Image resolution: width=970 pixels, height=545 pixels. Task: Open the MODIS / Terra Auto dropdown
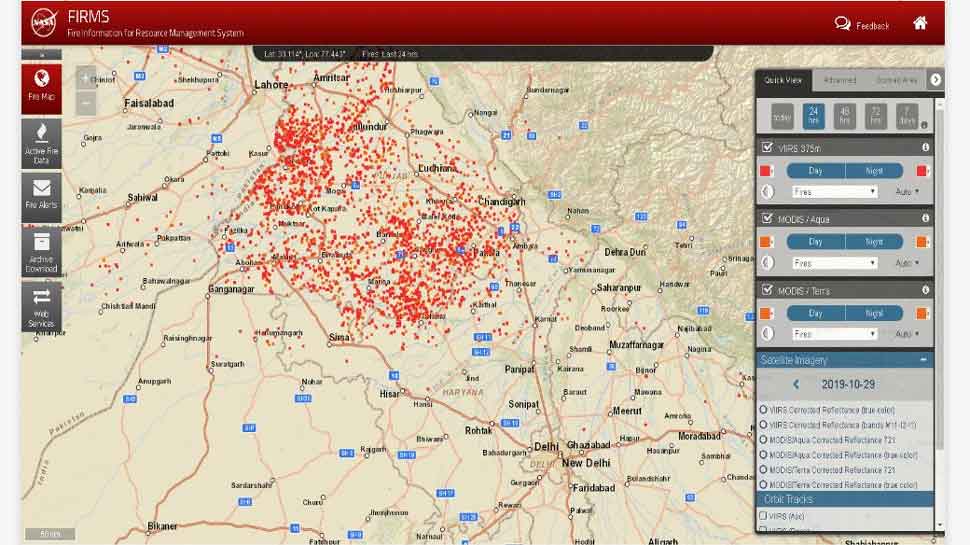click(907, 334)
